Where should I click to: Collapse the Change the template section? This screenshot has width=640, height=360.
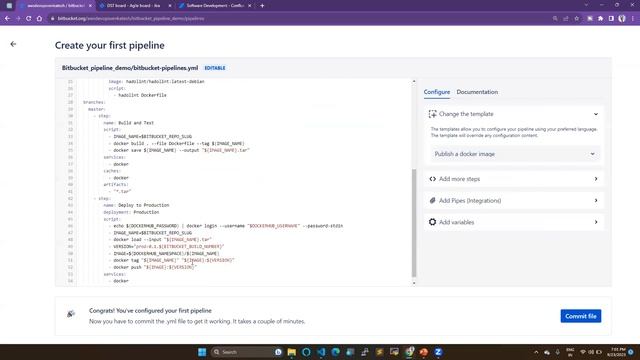click(x=596, y=114)
